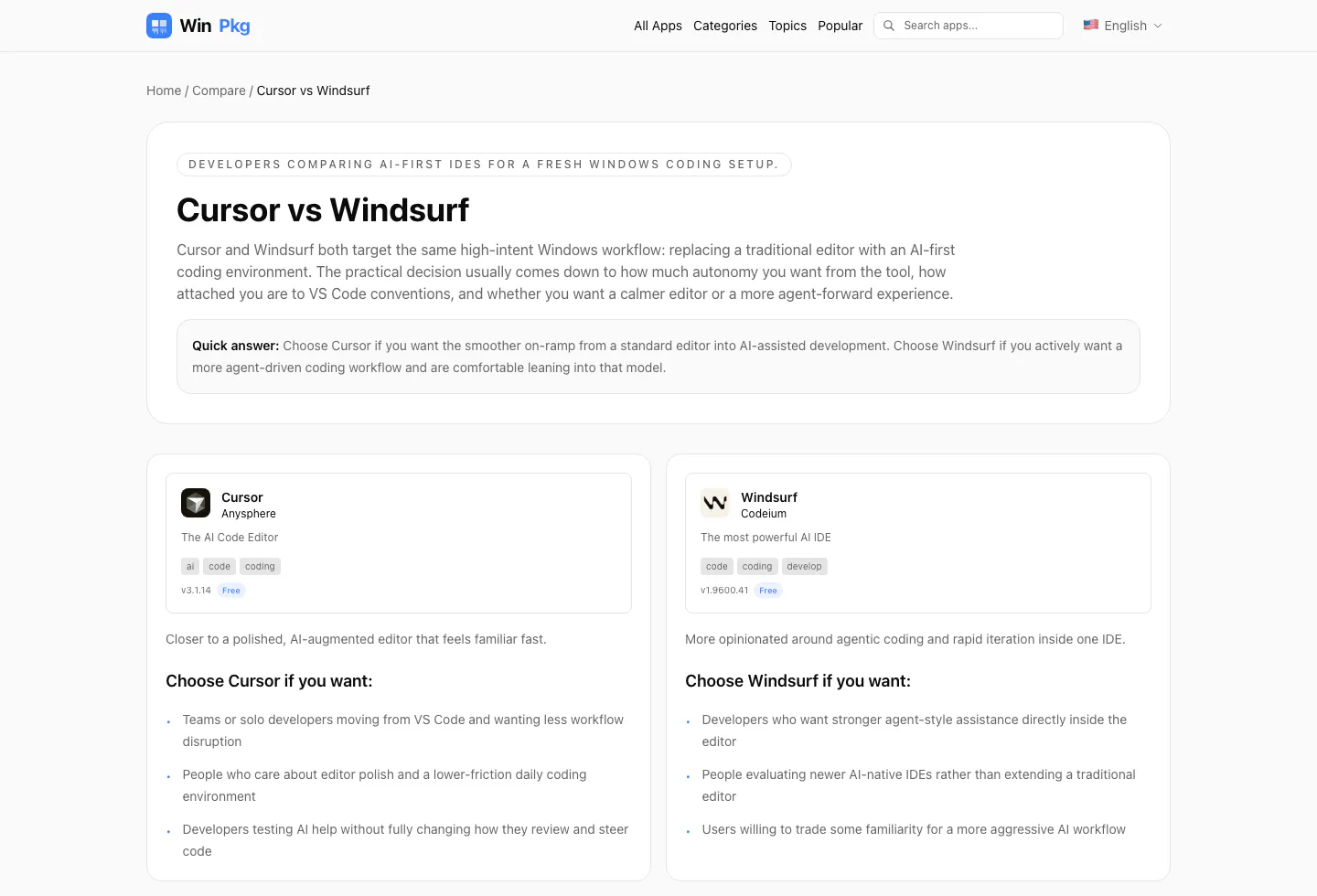Click the Cursor app icon
Viewport: 1317px width, 896px height.
[x=196, y=503]
